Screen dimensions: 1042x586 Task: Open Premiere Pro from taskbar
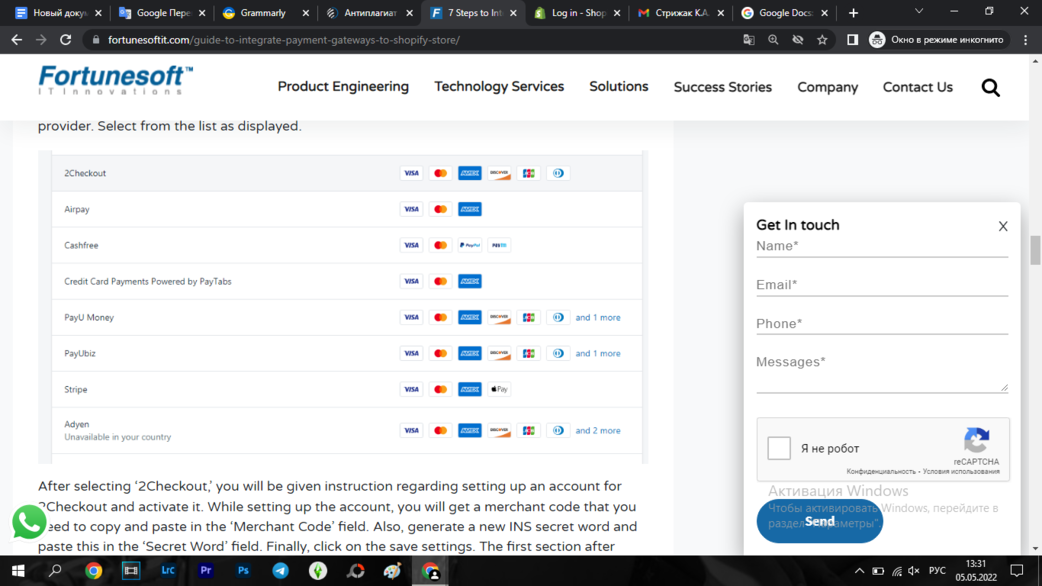[x=206, y=571]
